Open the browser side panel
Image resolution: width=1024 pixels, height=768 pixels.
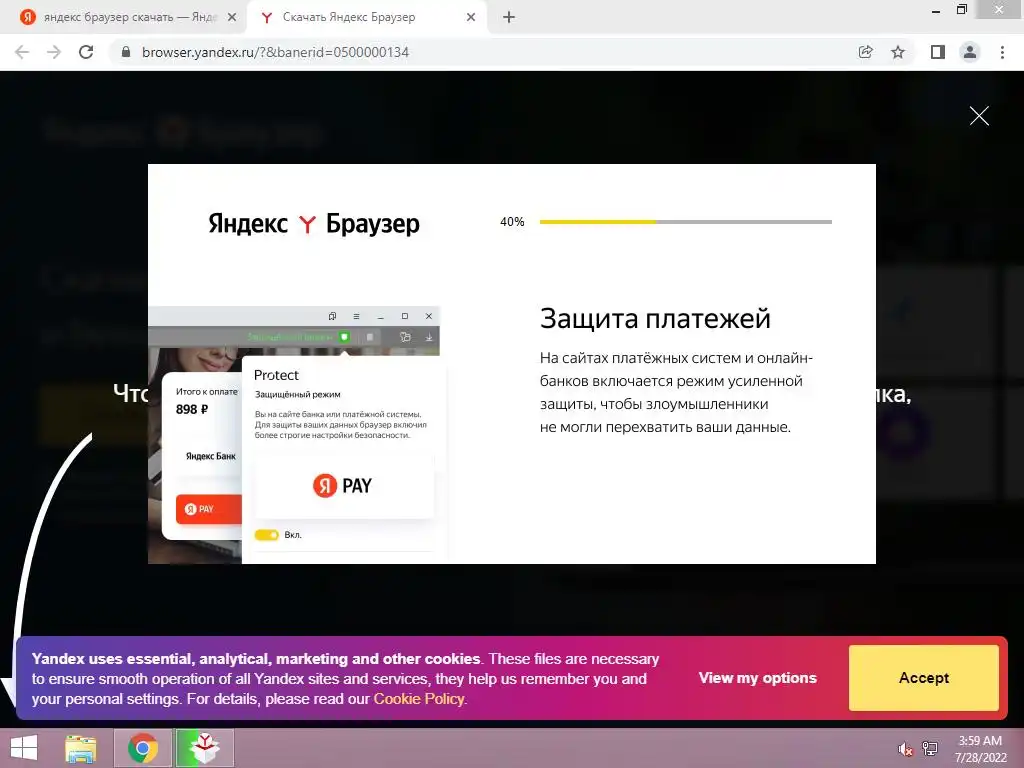(x=938, y=52)
